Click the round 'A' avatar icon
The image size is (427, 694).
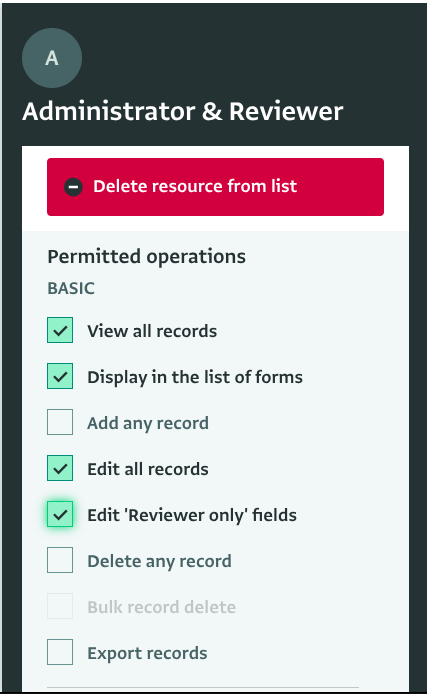tap(52, 58)
